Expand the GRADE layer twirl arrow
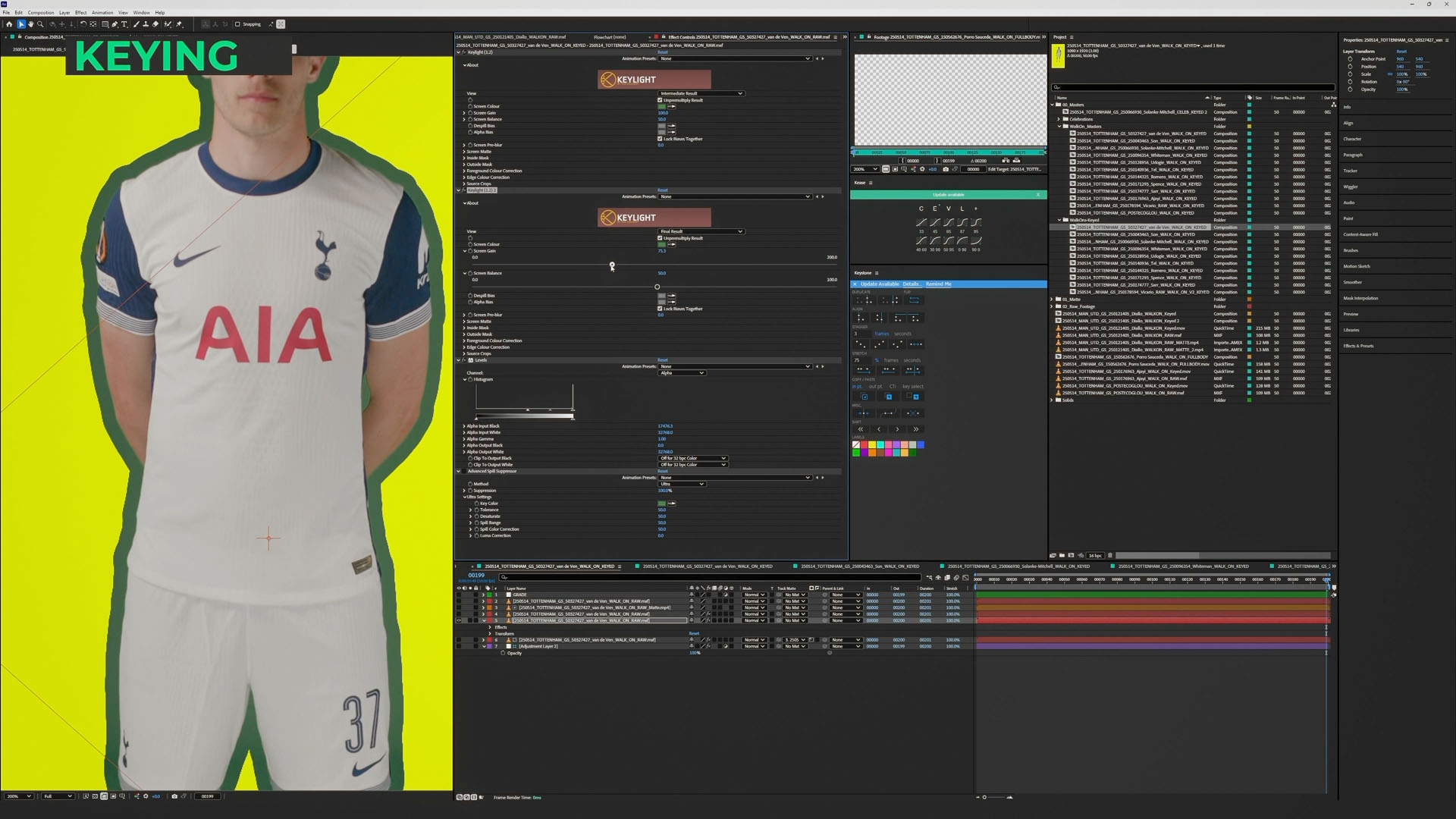The height and width of the screenshot is (819, 1456). (483, 595)
